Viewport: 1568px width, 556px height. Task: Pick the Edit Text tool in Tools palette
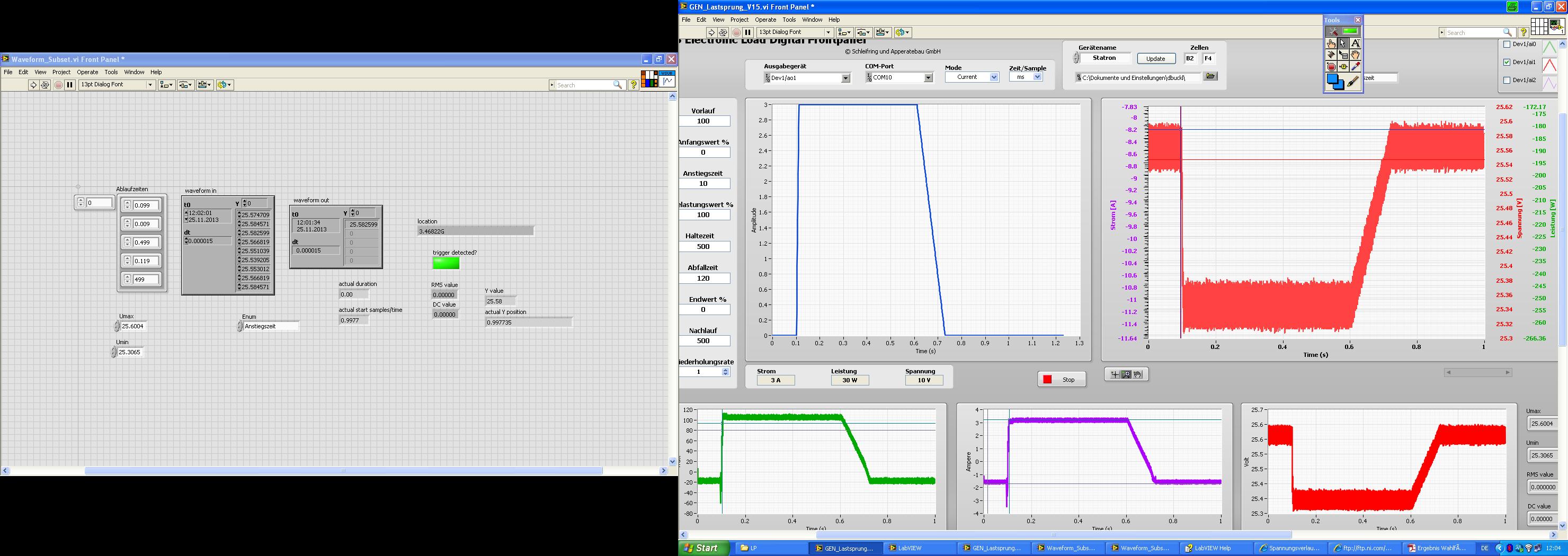[1355, 43]
